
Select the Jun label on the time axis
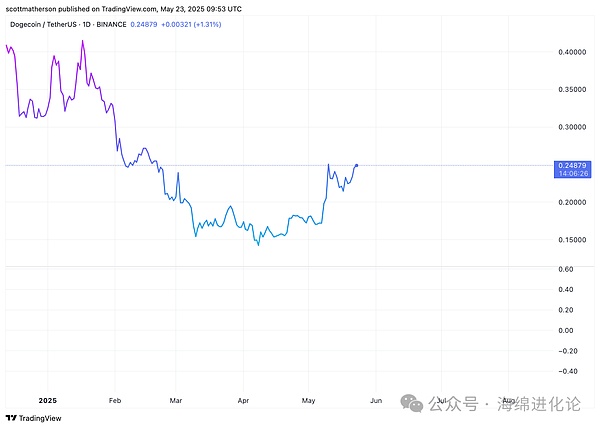pos(375,400)
